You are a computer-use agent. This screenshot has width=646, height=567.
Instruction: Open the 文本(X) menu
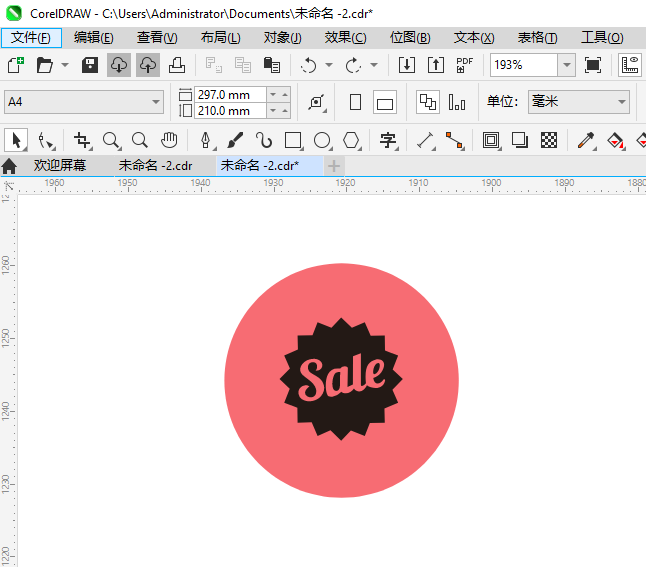[x=474, y=38]
